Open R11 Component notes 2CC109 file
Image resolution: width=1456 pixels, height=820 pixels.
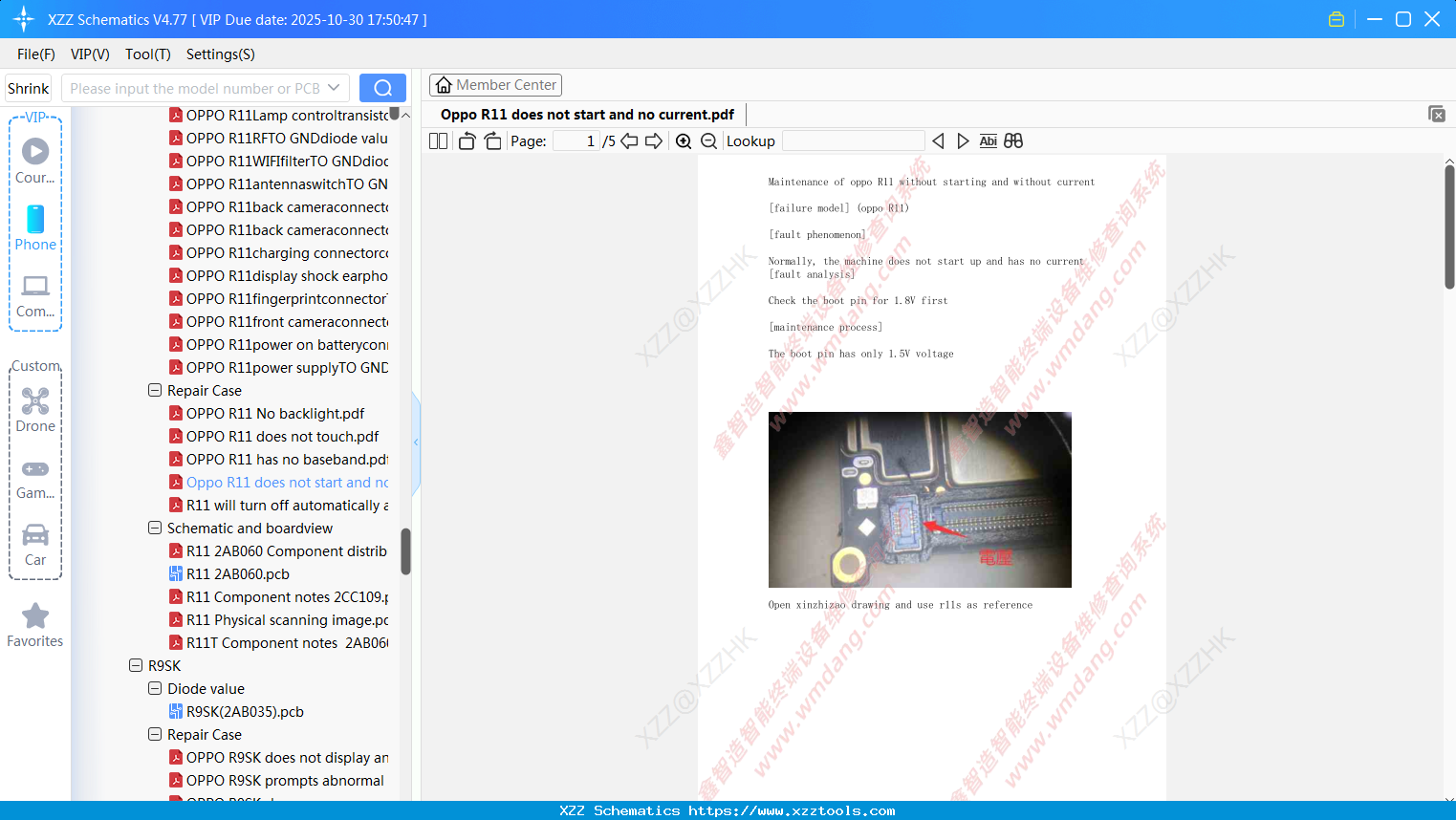(x=287, y=597)
